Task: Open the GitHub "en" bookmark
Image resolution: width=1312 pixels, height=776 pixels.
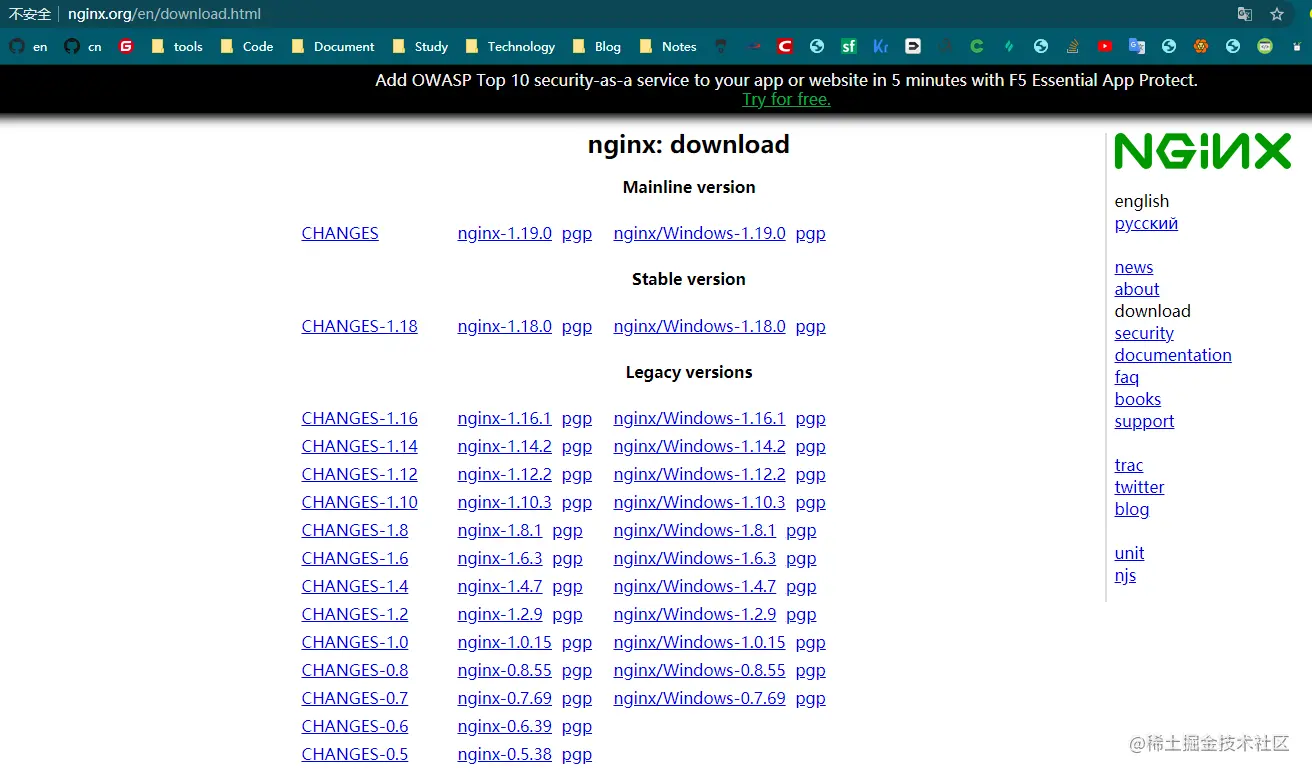Action: [x=28, y=46]
